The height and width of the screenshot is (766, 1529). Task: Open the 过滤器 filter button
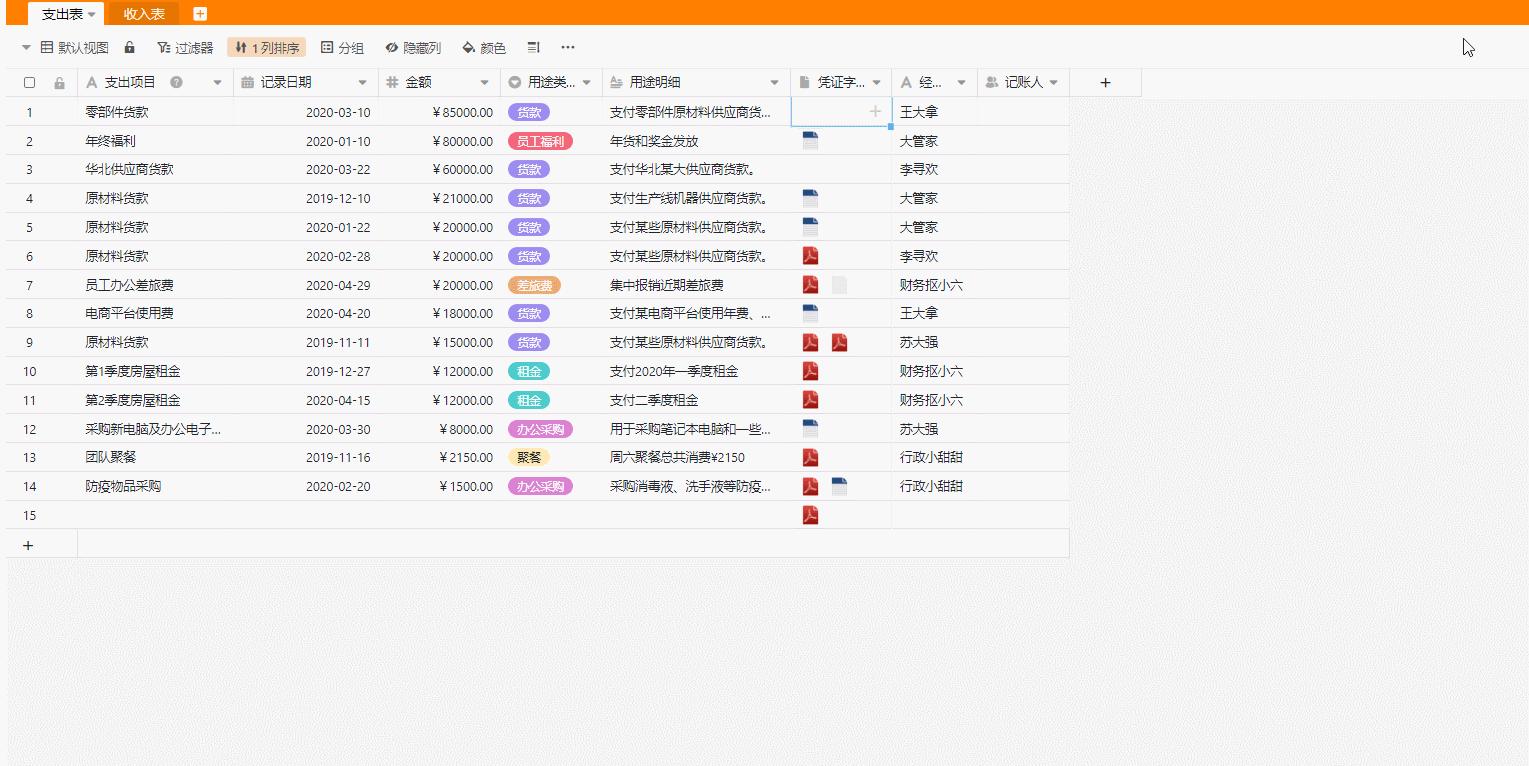[x=185, y=47]
